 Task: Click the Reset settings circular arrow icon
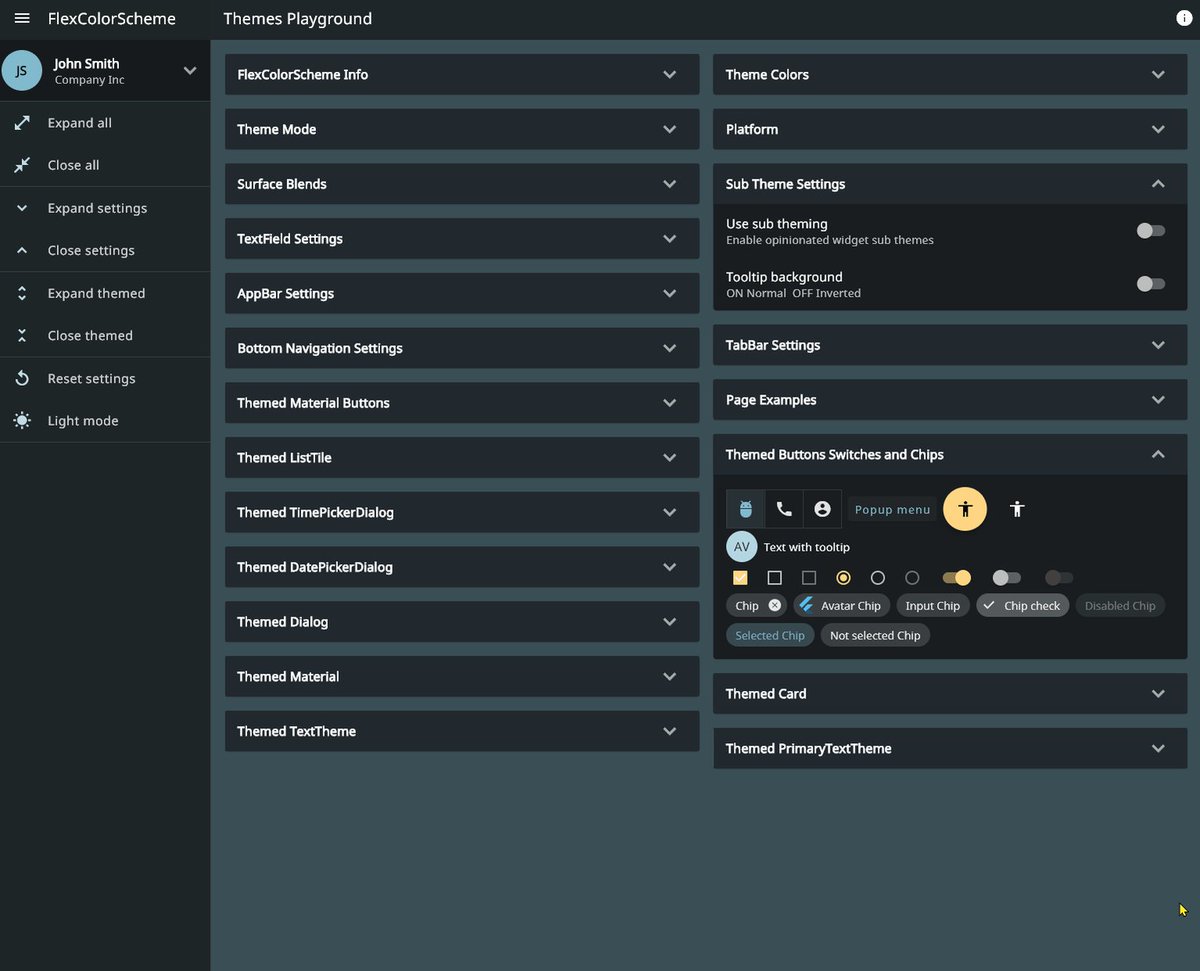tap(22, 378)
